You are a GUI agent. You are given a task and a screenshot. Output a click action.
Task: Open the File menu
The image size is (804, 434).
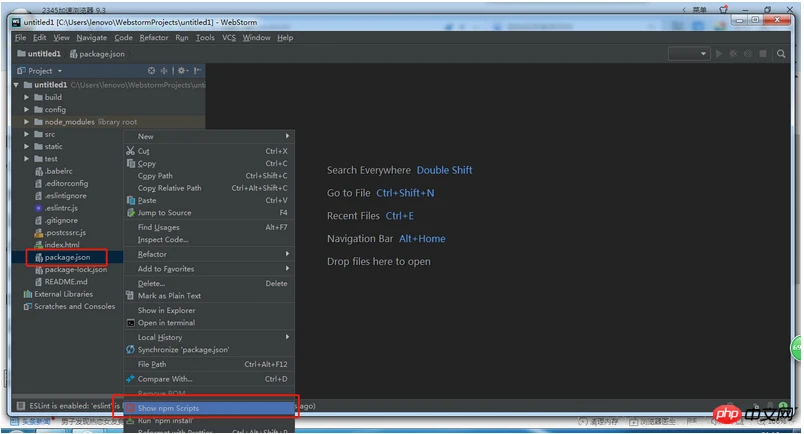21,37
